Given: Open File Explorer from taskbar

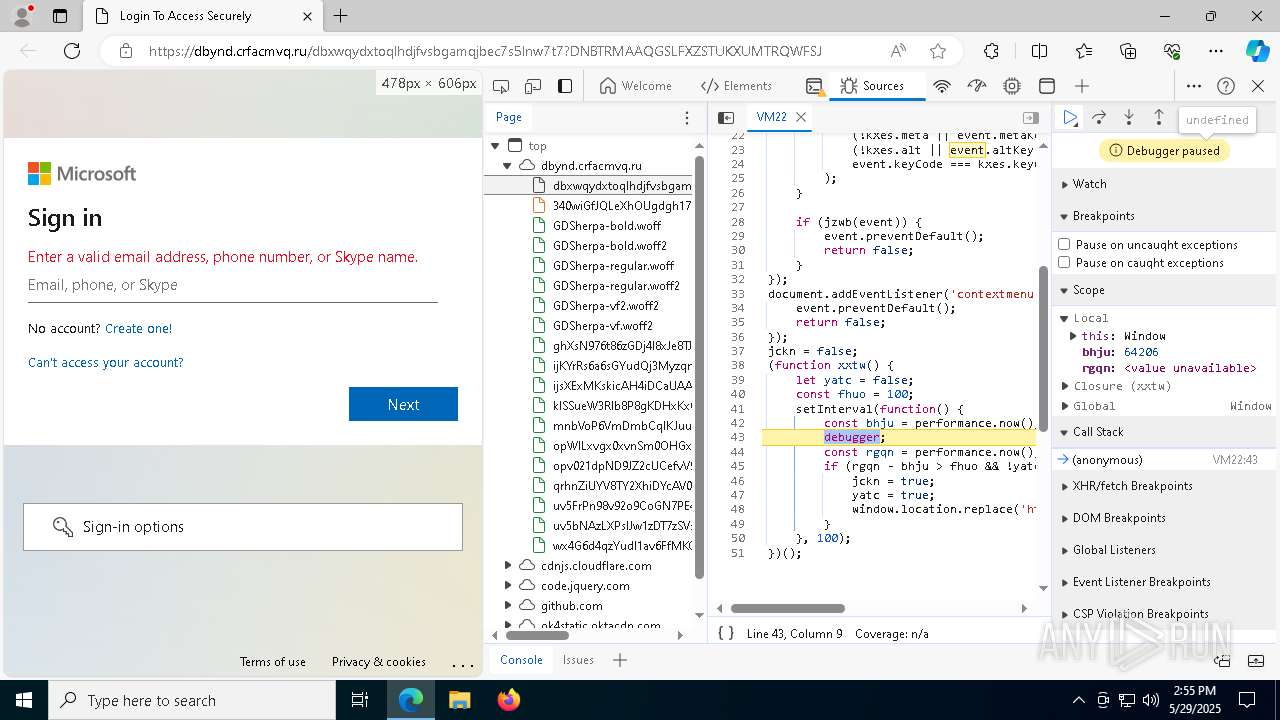Looking at the screenshot, I should 459,700.
